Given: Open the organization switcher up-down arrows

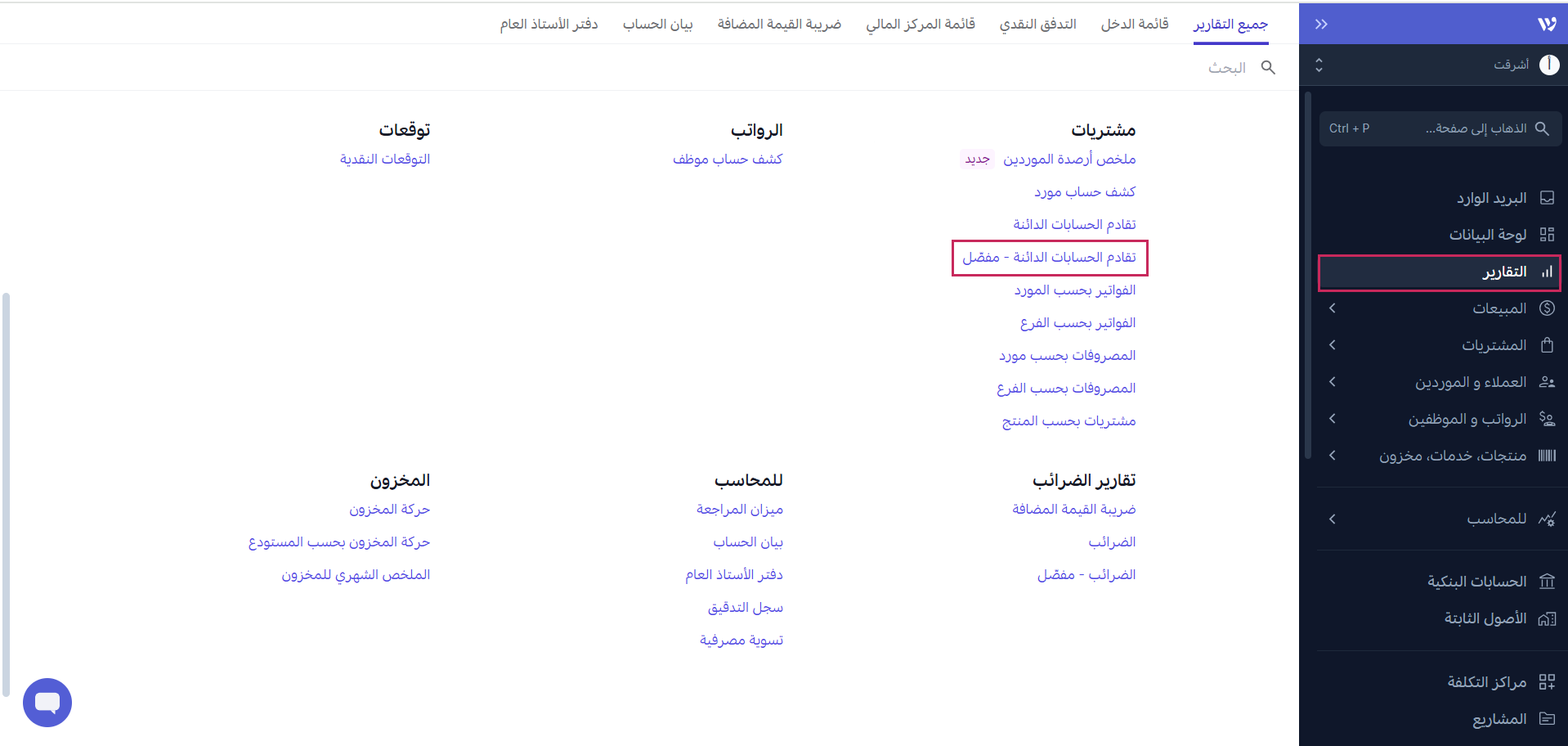Looking at the screenshot, I should point(1319,65).
